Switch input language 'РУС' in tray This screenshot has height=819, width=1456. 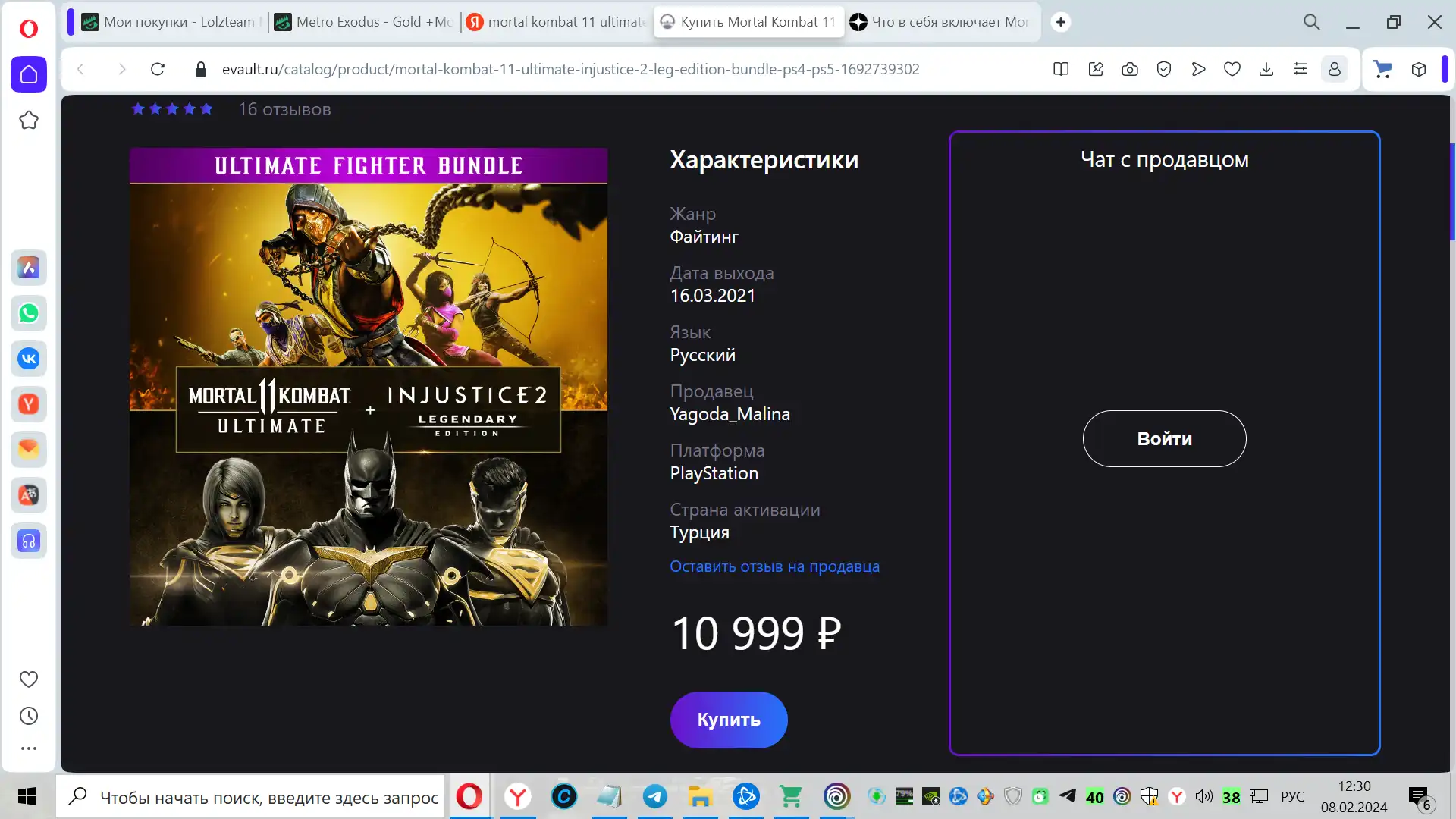[x=1292, y=796]
